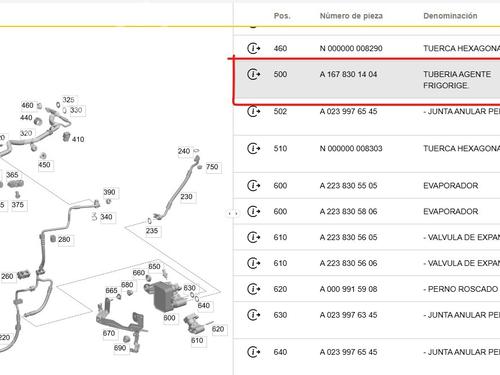Click callout 365 in the diagram

coord(12,175)
